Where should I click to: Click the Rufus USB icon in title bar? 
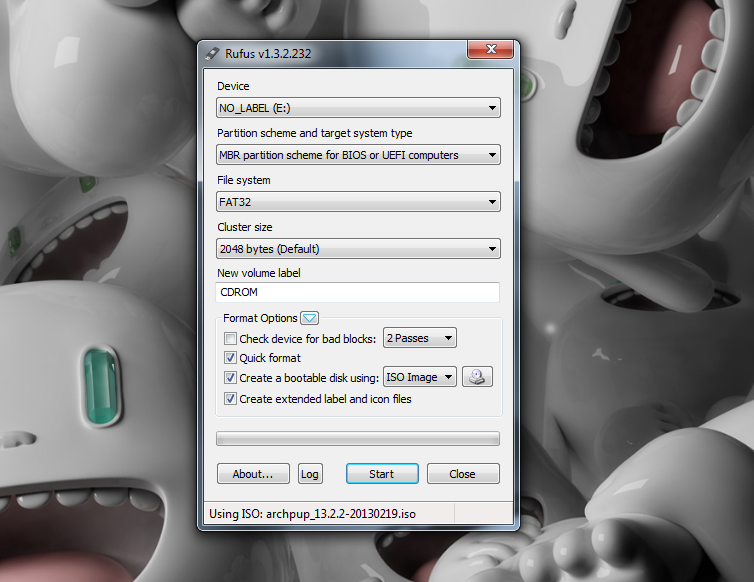[212, 53]
